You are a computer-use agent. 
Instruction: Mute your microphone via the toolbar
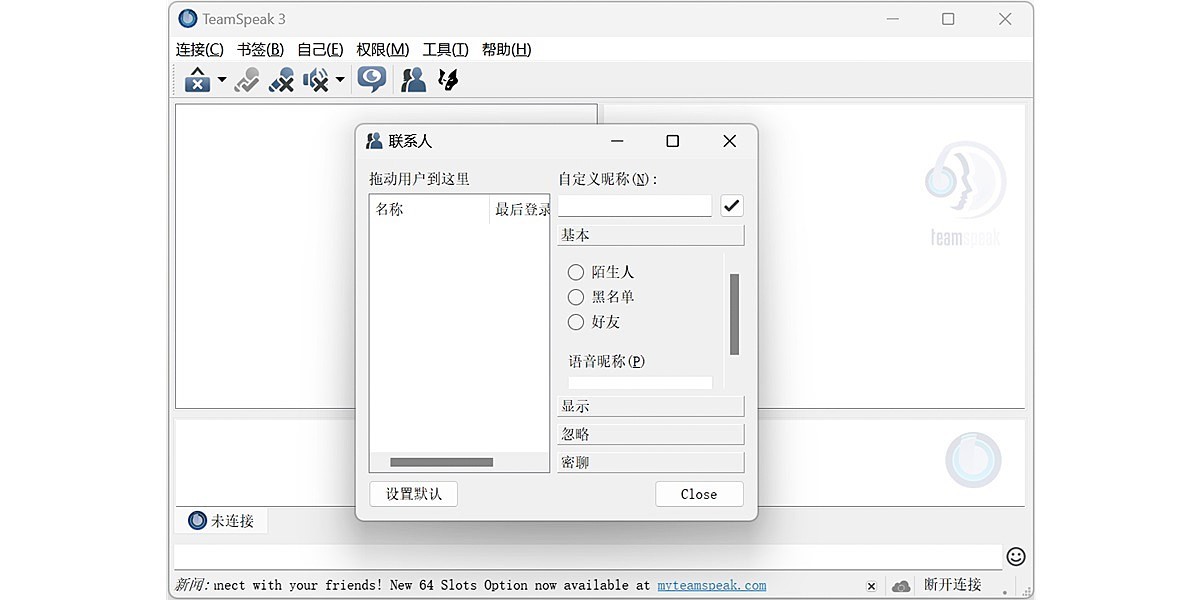pos(281,79)
